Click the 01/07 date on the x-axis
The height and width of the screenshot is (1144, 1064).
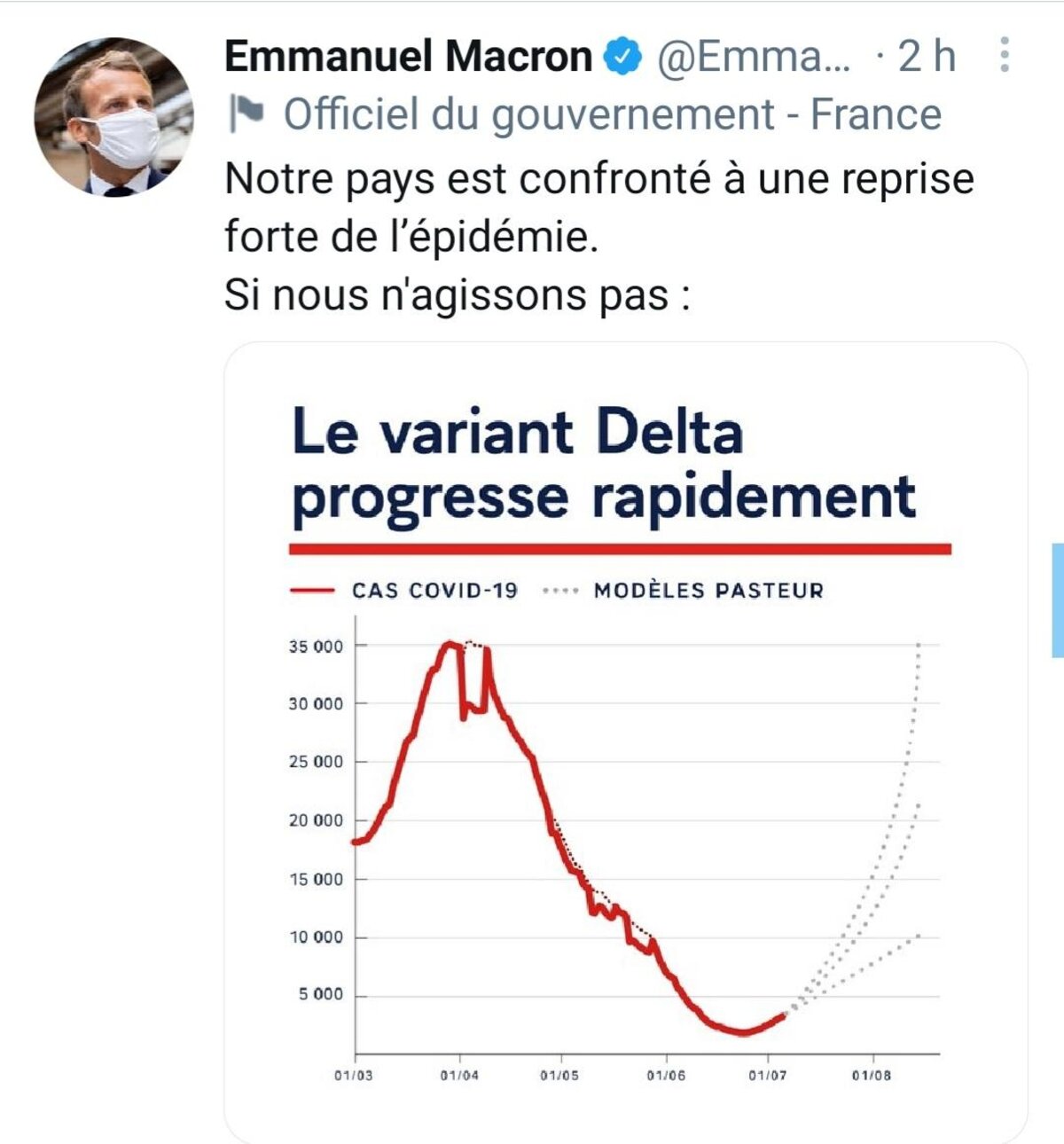coord(768,1075)
